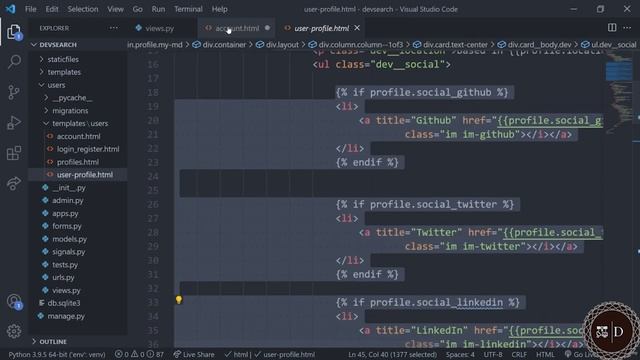Click the split editor right icon

(612, 27)
